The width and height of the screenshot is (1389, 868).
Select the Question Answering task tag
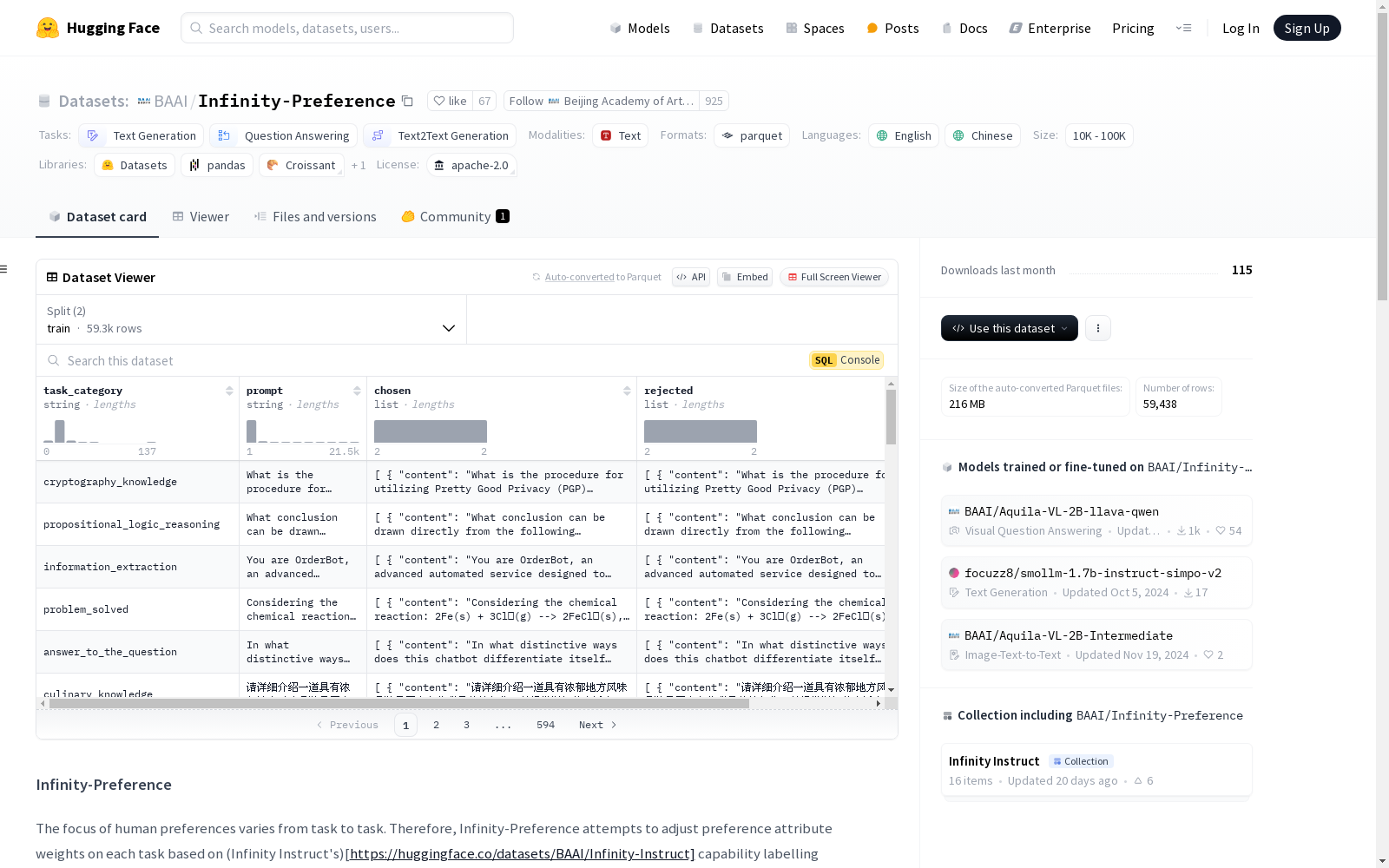coord(284,135)
